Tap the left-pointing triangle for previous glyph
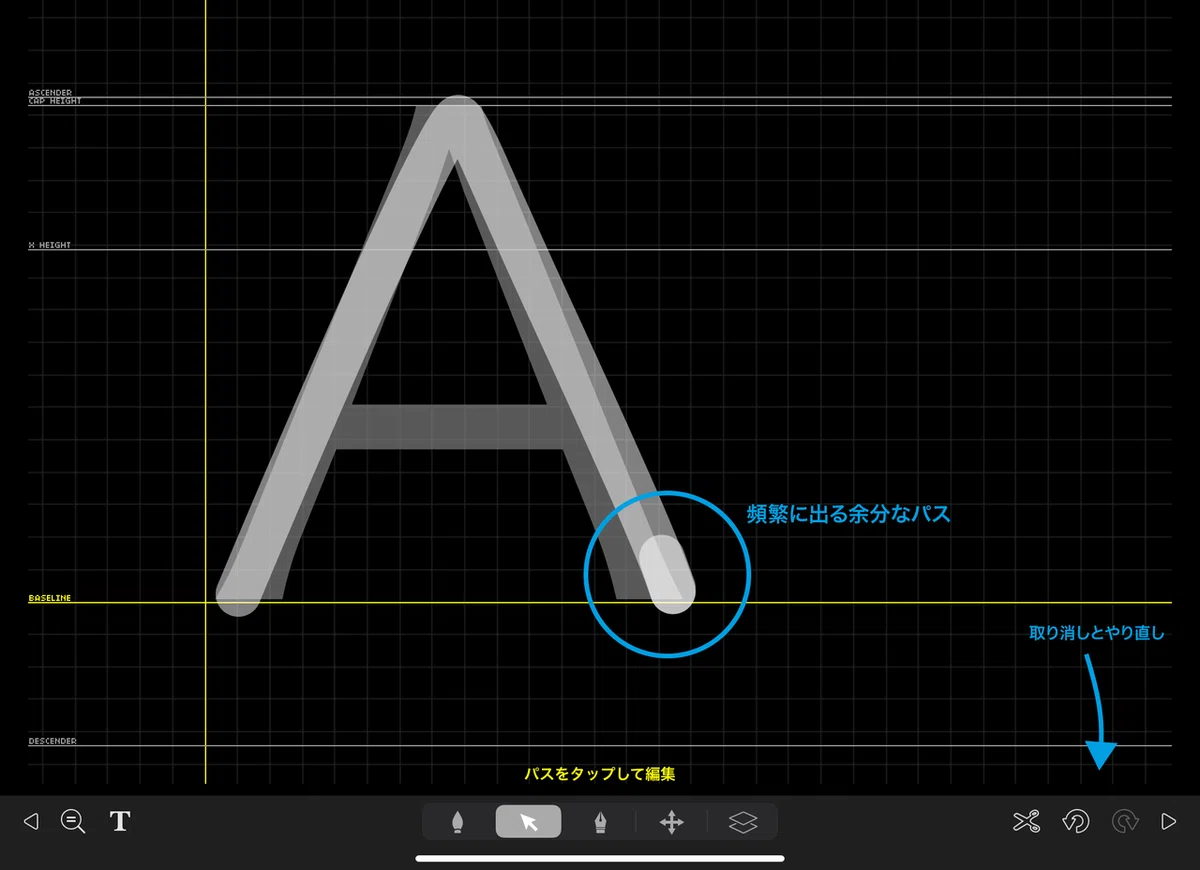 click(30, 822)
